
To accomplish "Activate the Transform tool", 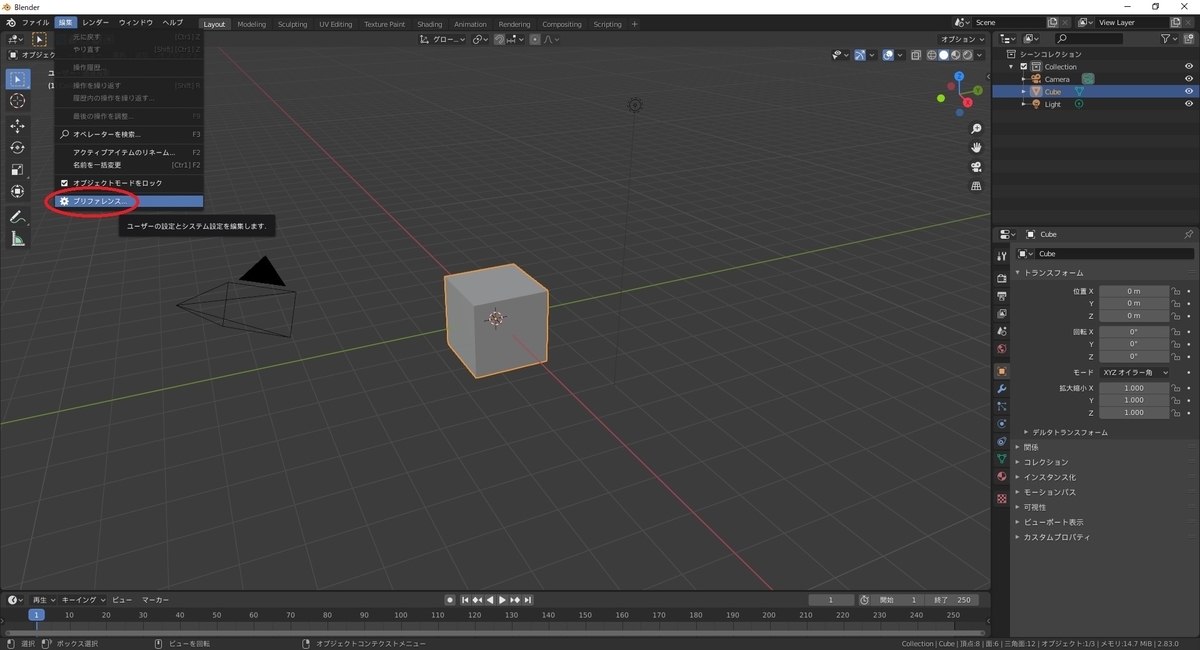I will point(18,192).
